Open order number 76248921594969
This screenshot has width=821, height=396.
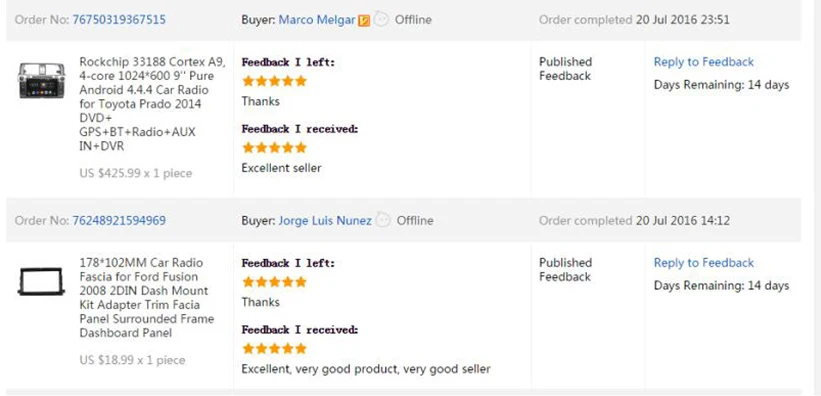click(x=119, y=221)
